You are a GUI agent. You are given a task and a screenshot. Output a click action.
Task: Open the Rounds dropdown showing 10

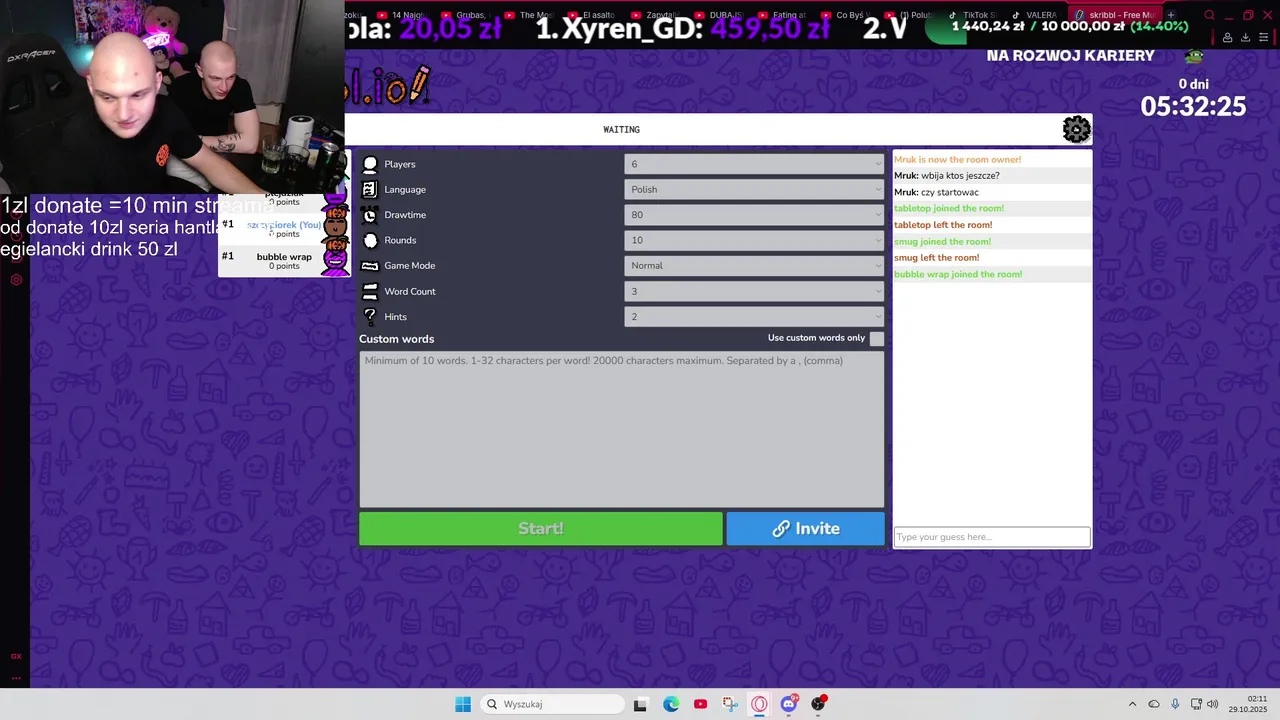point(754,240)
